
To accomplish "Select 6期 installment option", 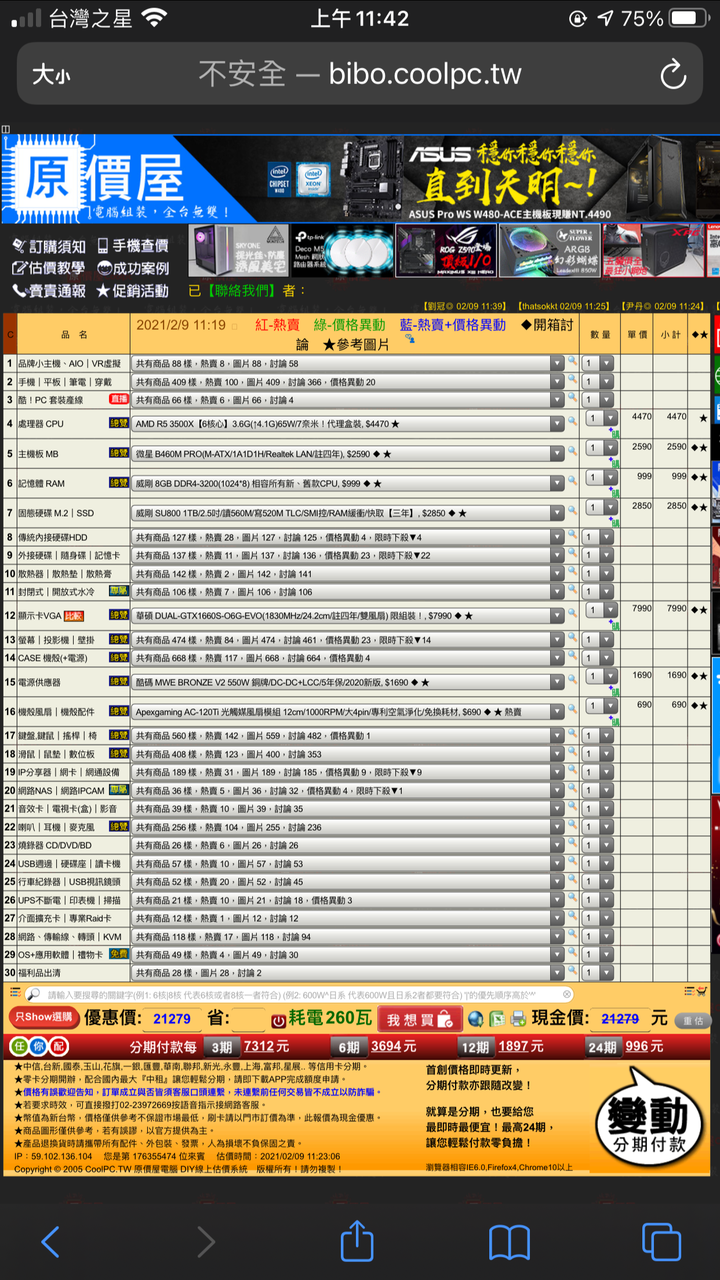I will point(348,1047).
